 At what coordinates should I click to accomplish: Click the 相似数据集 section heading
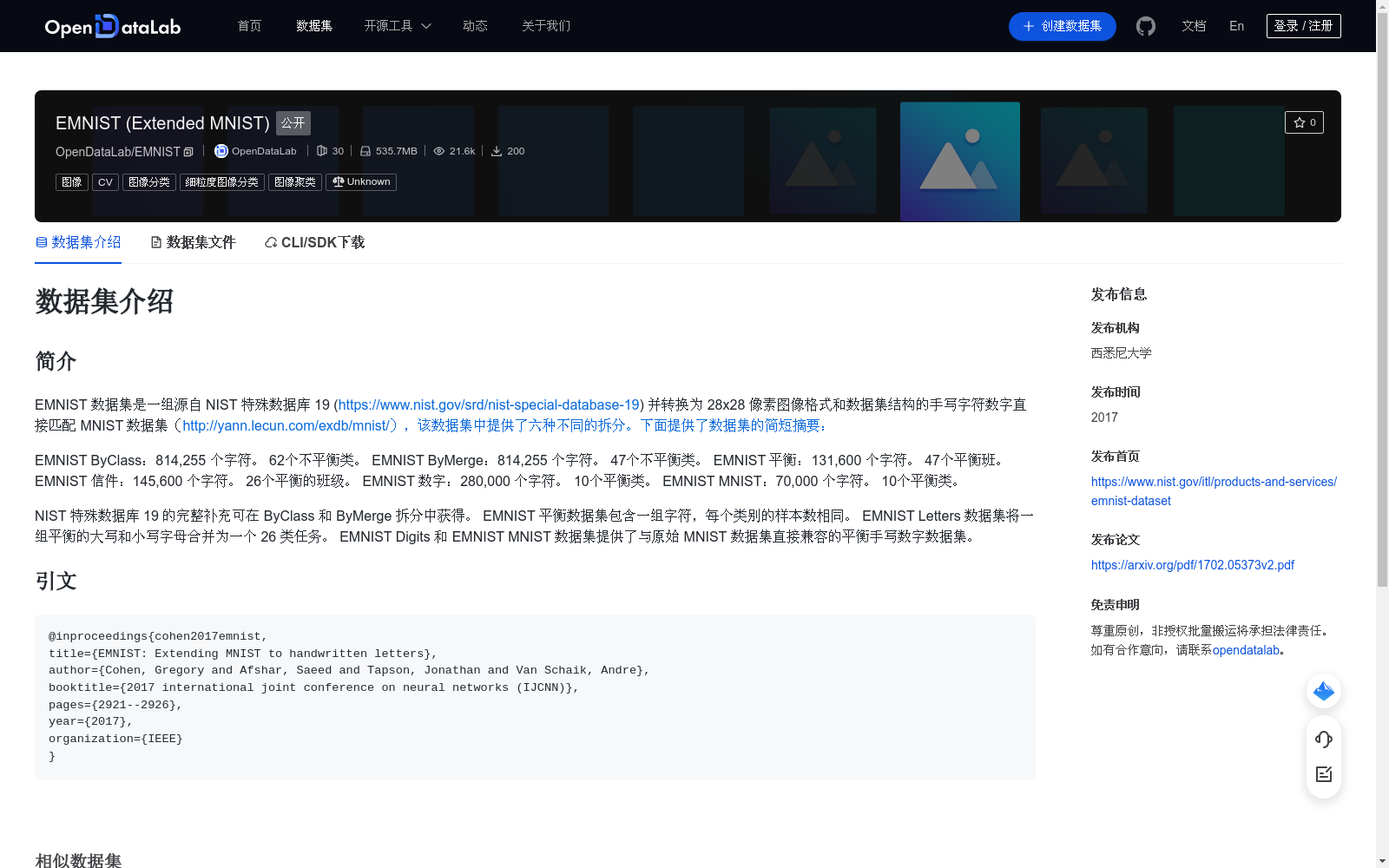[78, 860]
